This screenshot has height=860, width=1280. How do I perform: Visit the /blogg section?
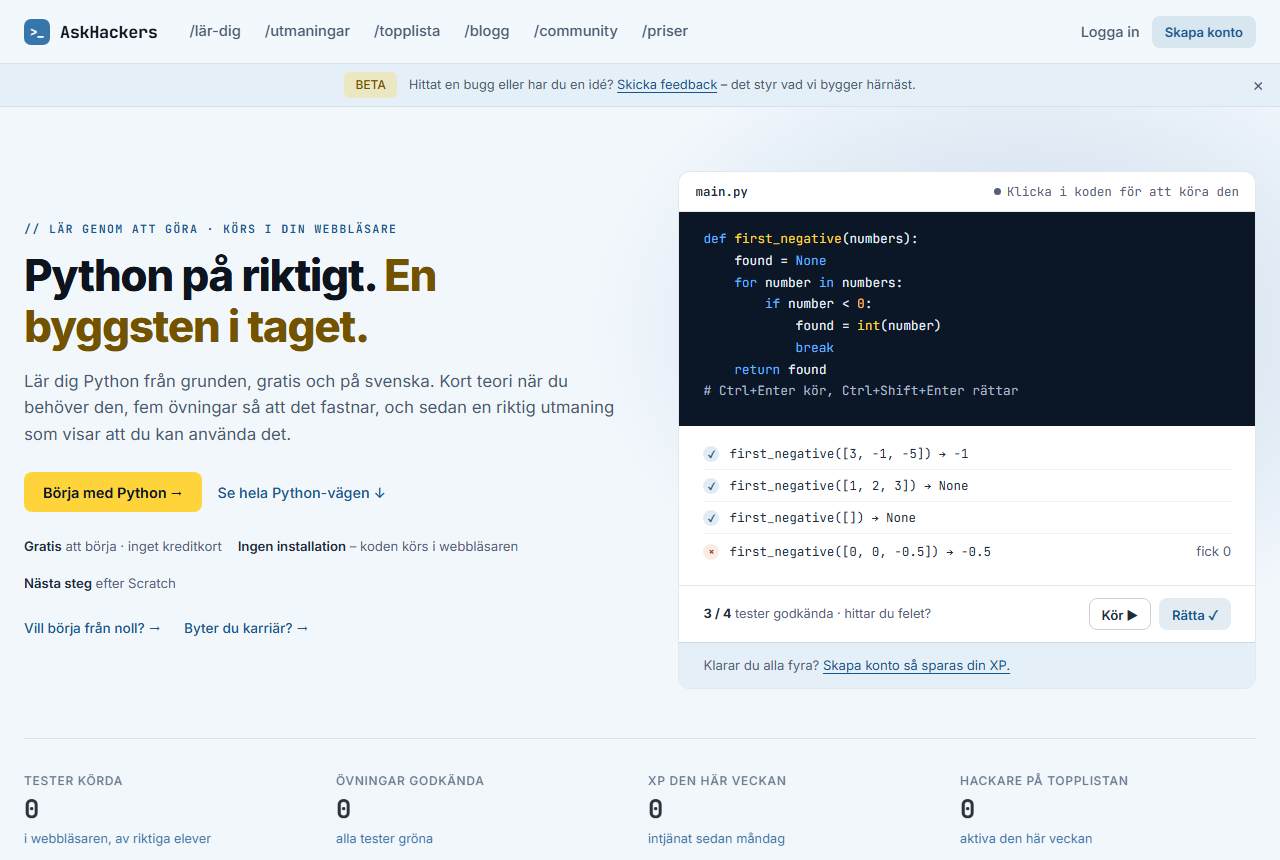coord(487,31)
